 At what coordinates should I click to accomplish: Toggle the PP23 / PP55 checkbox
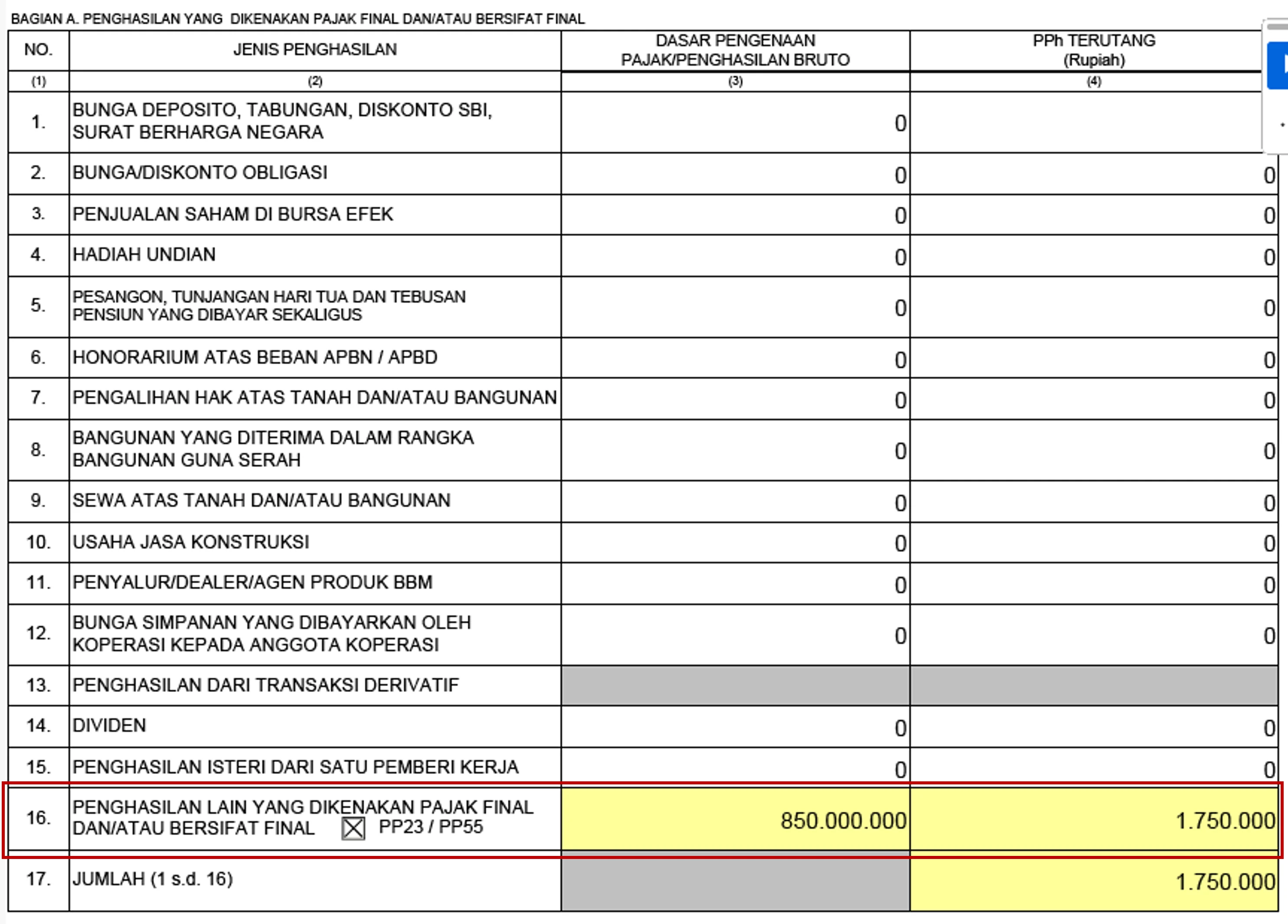pos(353,828)
